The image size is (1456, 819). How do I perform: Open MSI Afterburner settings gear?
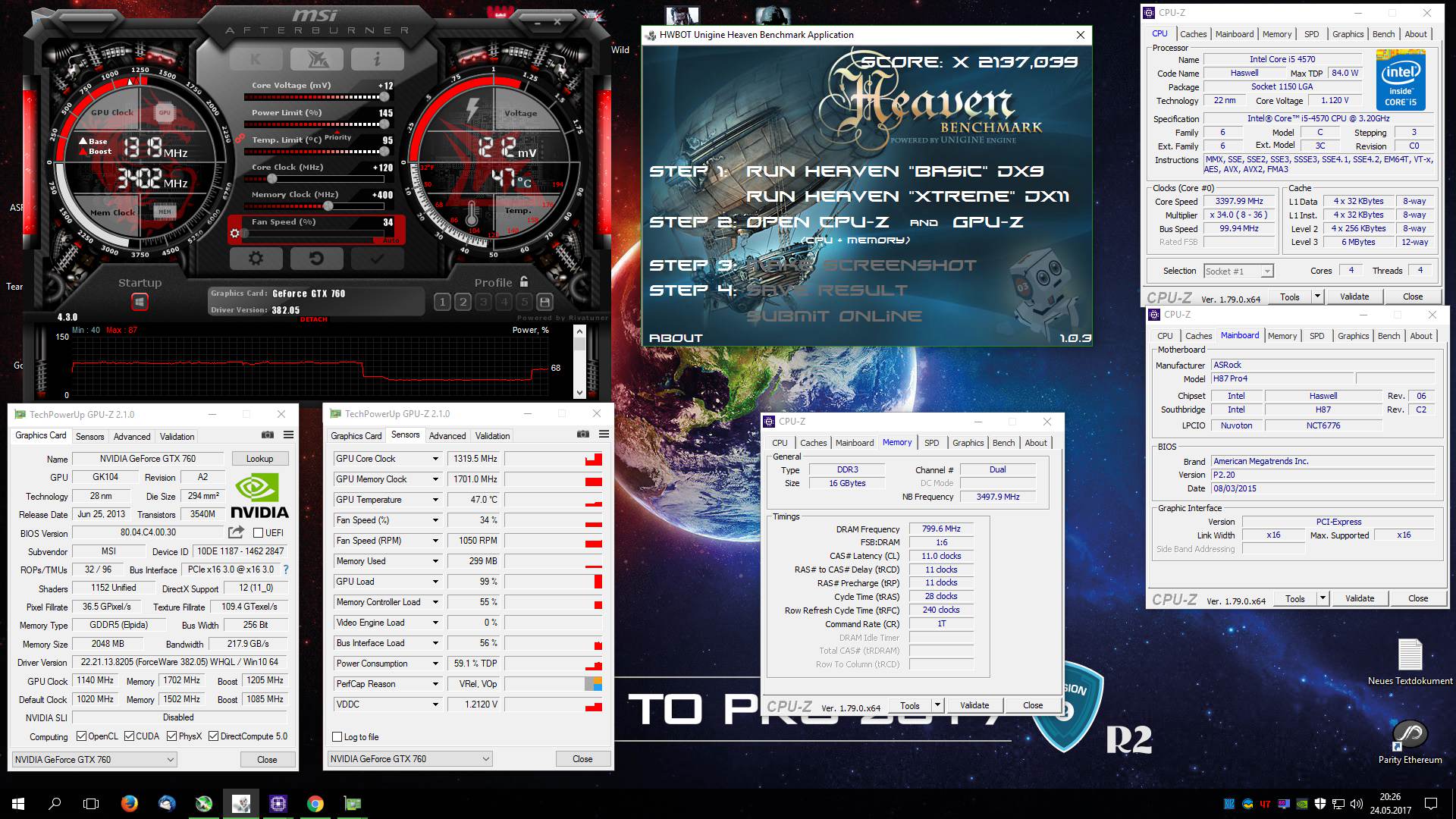pyautogui.click(x=256, y=259)
